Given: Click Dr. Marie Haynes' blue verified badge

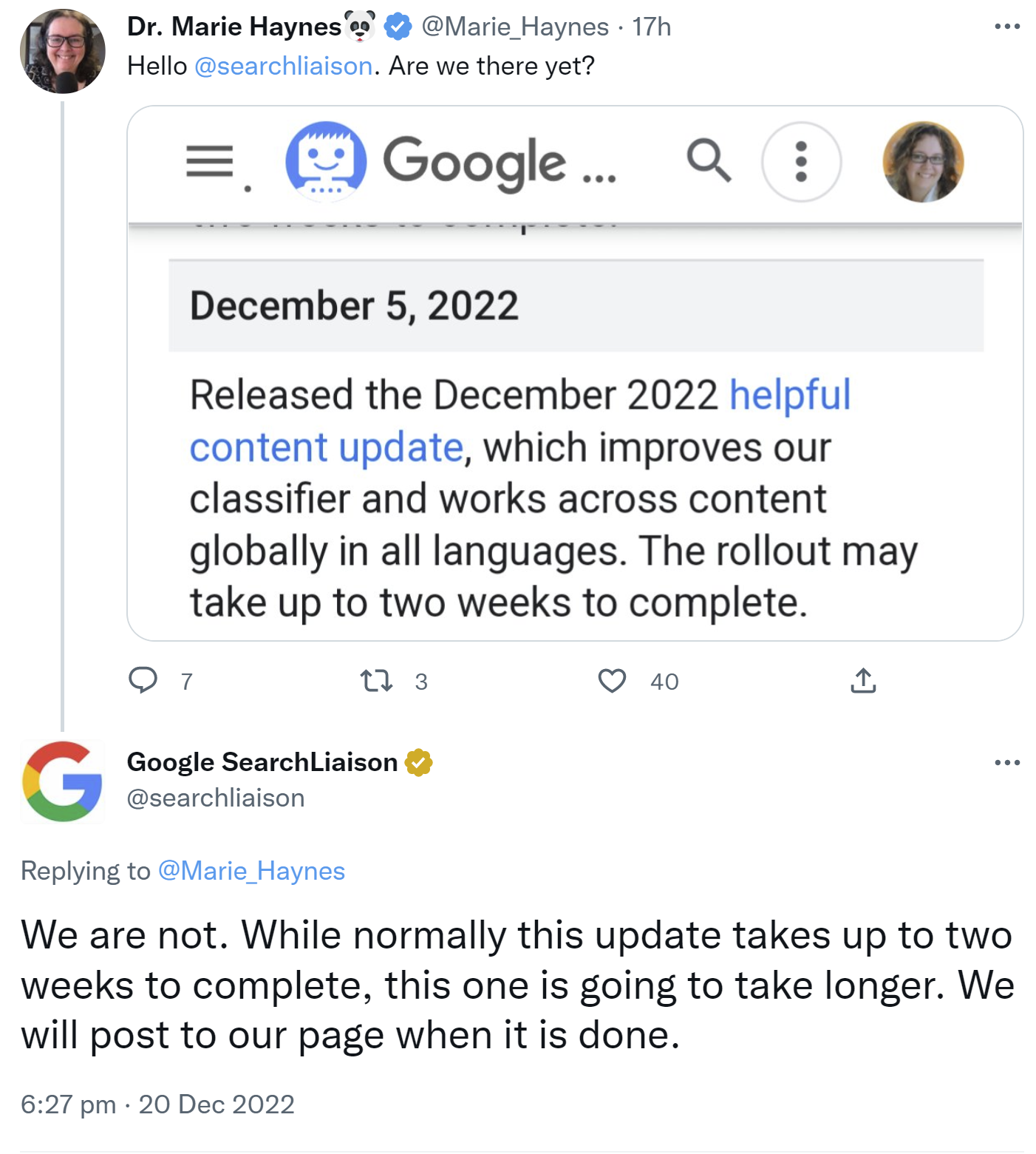Looking at the screenshot, I should 396,26.
